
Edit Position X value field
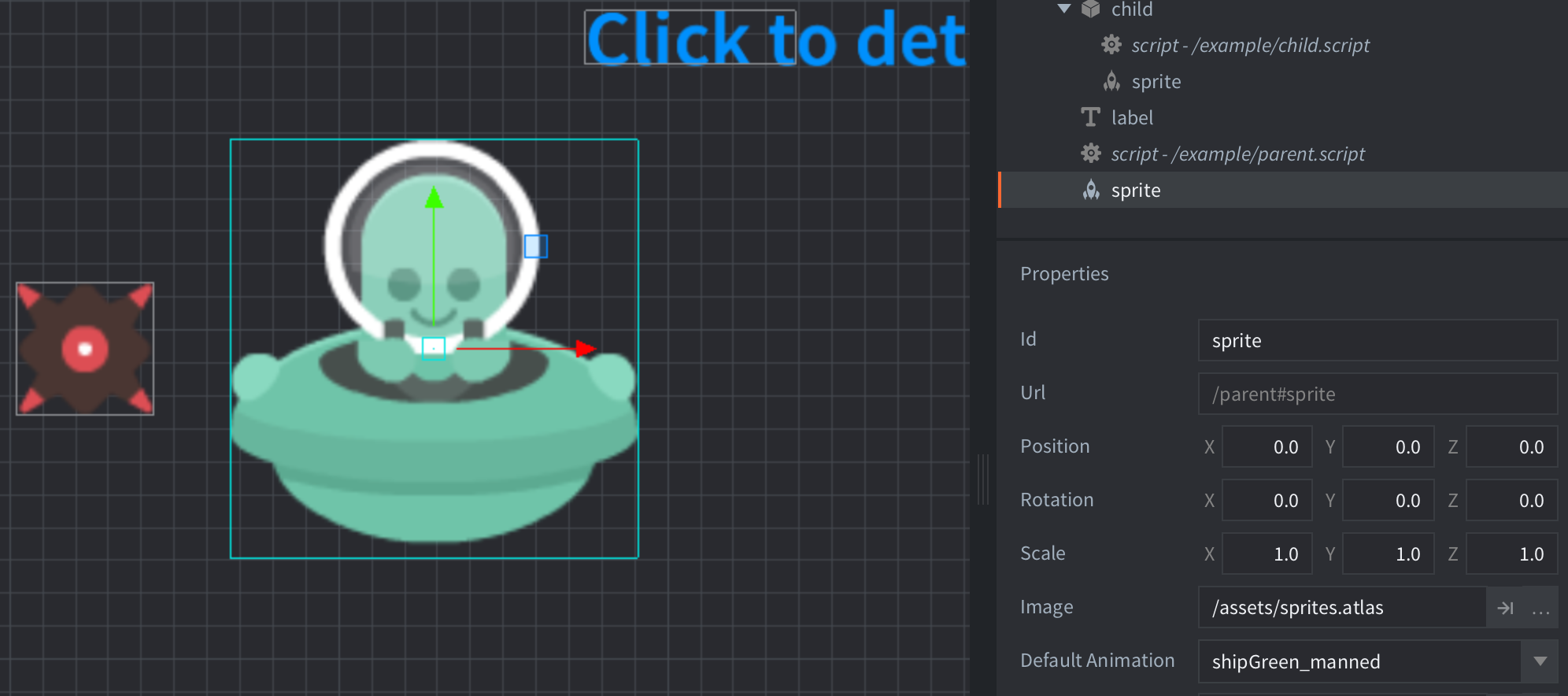point(1267,446)
